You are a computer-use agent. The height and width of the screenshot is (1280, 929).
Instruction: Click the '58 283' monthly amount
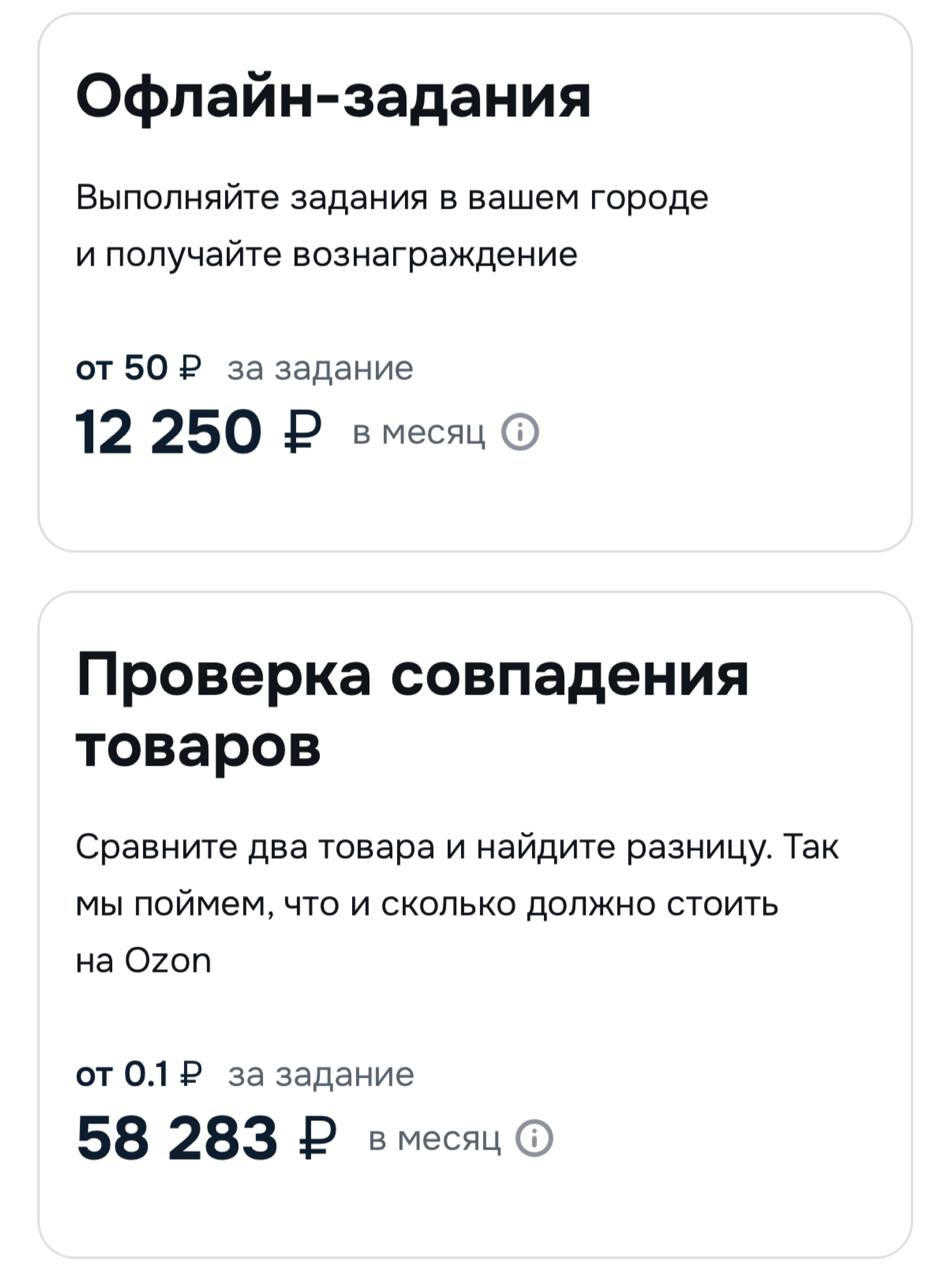pos(177,1139)
